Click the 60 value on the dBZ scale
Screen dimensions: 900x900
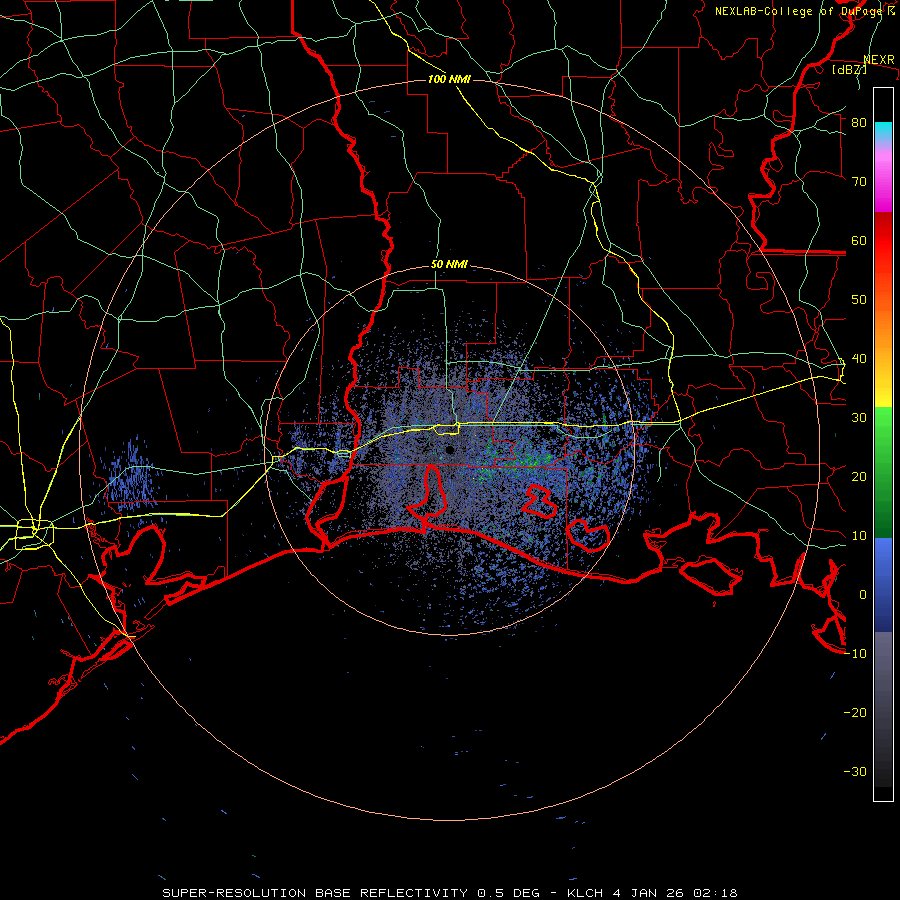click(859, 241)
